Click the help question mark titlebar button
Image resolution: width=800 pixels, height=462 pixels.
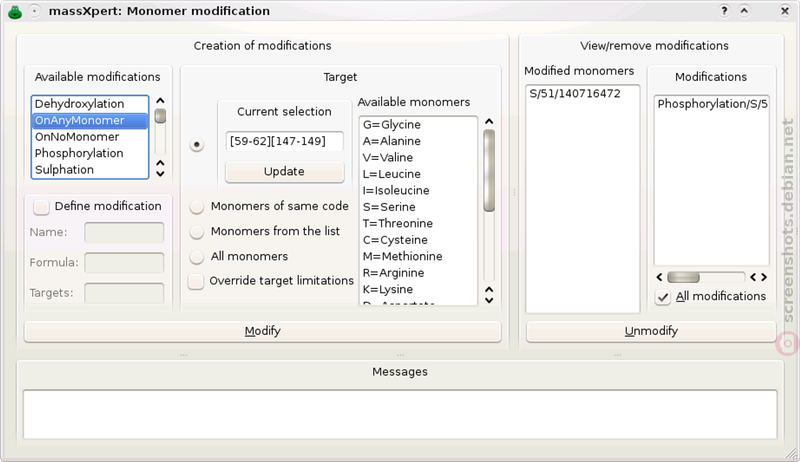(724, 11)
